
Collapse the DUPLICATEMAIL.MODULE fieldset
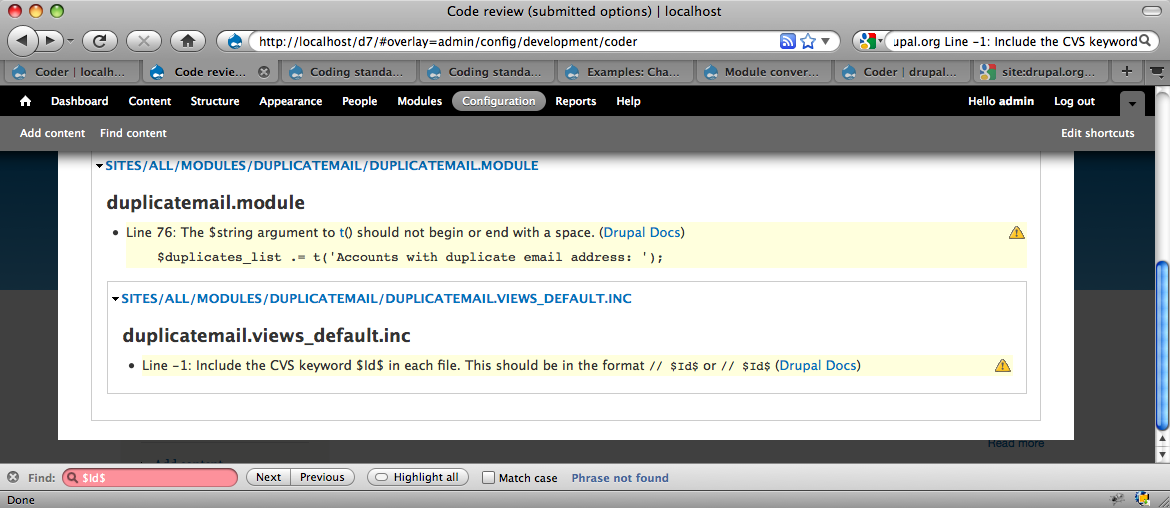322,166
